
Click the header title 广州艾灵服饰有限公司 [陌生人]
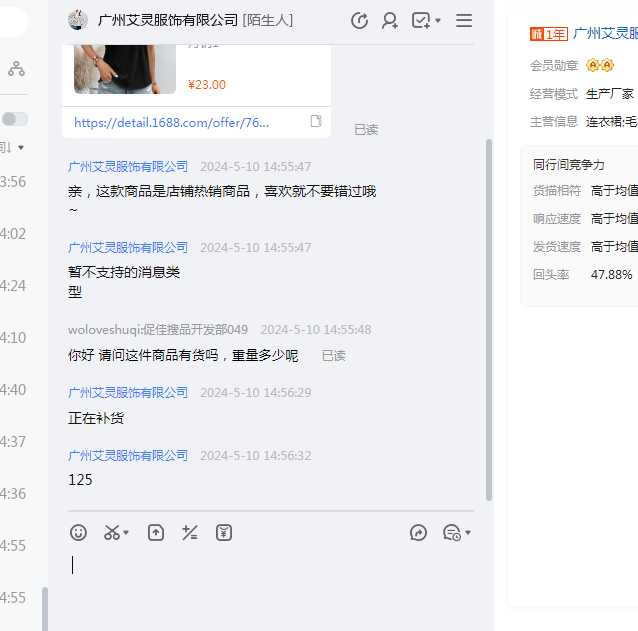[x=195, y=20]
